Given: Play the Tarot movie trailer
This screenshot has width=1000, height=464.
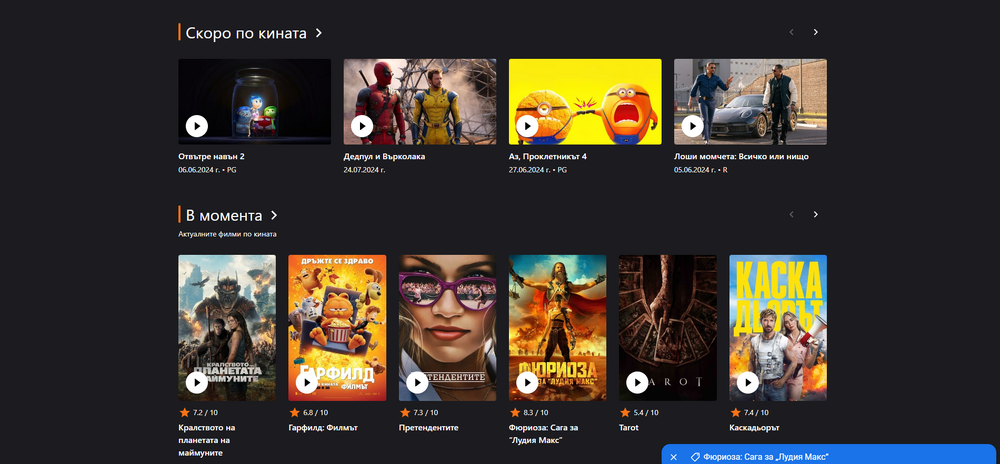Looking at the screenshot, I should coord(637,383).
